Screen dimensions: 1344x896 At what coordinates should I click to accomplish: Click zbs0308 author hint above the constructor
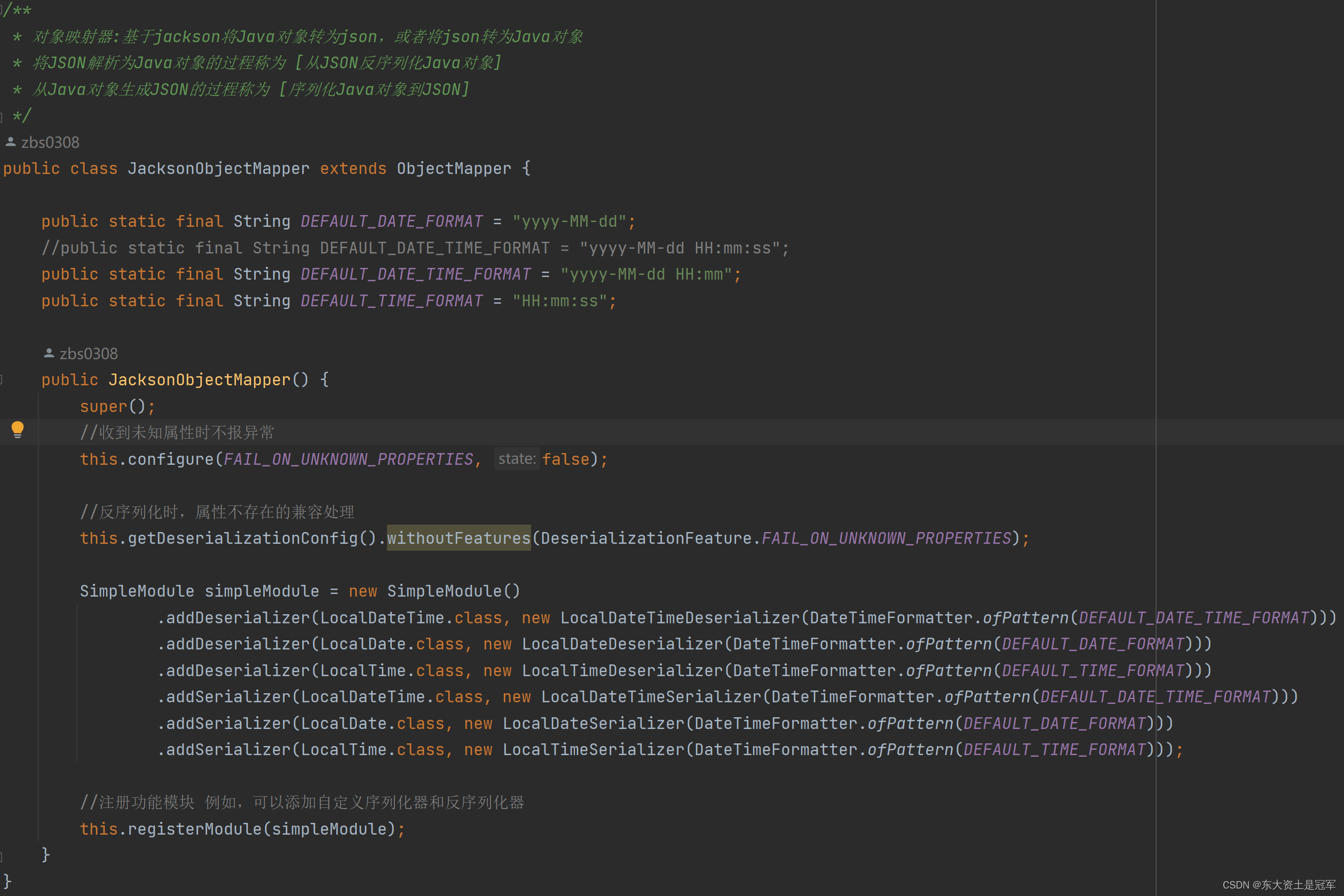pyautogui.click(x=89, y=354)
